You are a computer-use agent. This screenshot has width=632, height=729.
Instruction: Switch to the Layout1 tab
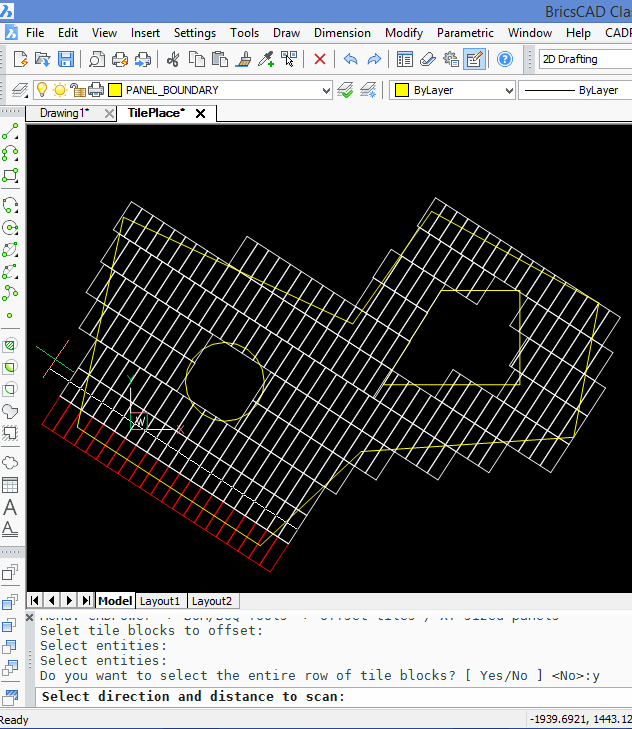coord(160,601)
